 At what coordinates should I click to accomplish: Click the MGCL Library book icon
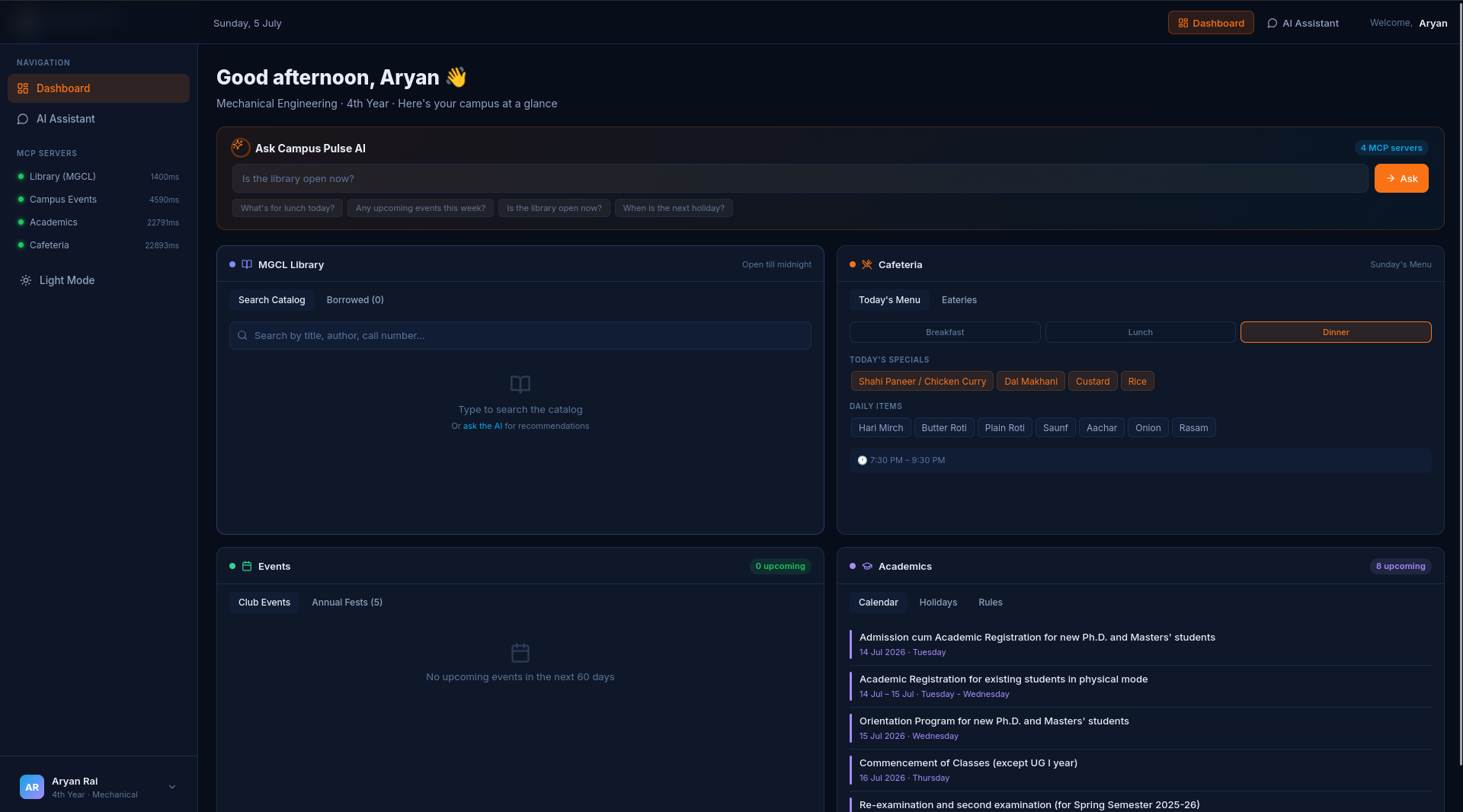pyautogui.click(x=247, y=264)
